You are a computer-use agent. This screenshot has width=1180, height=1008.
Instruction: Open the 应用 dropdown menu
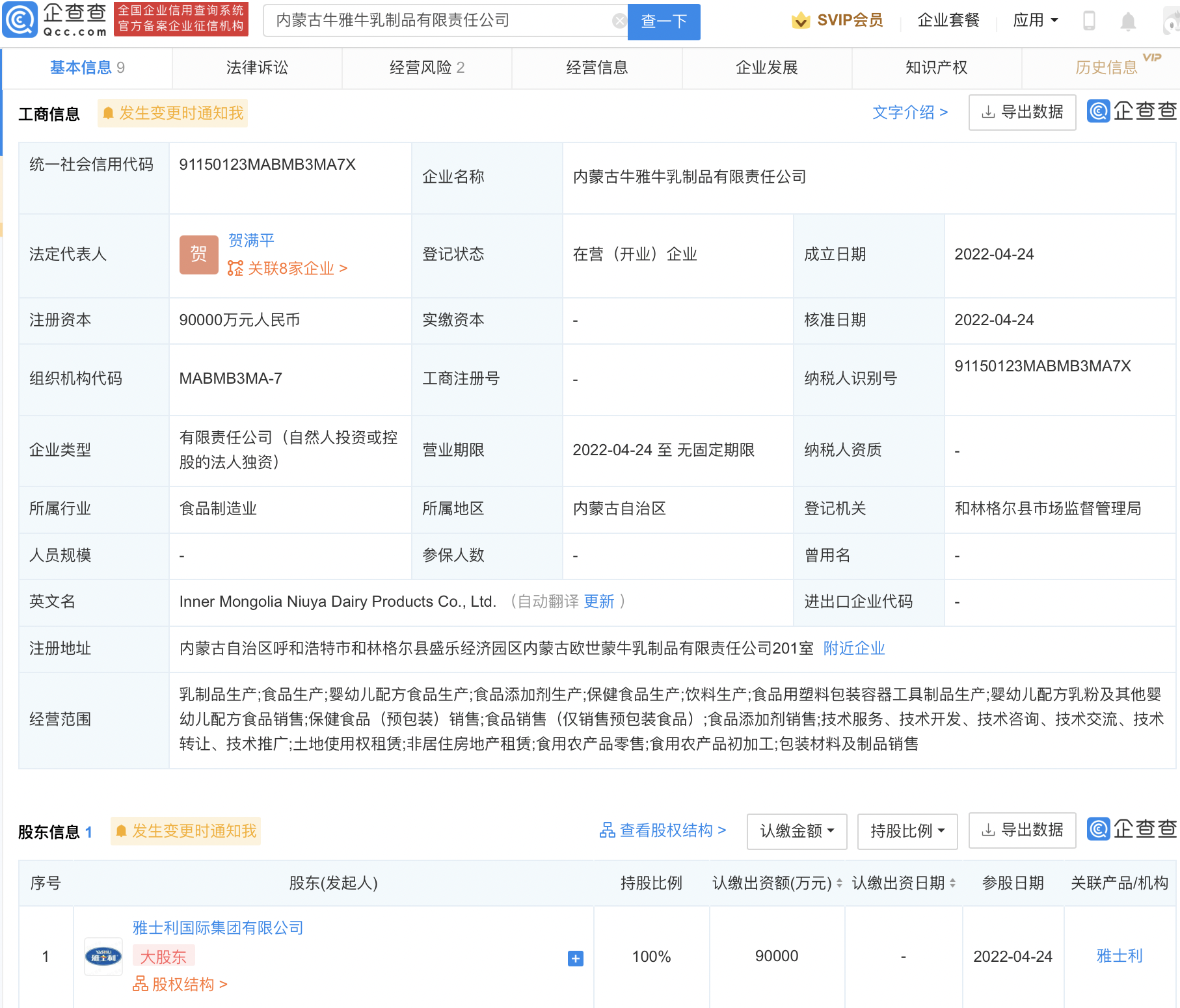[1036, 20]
